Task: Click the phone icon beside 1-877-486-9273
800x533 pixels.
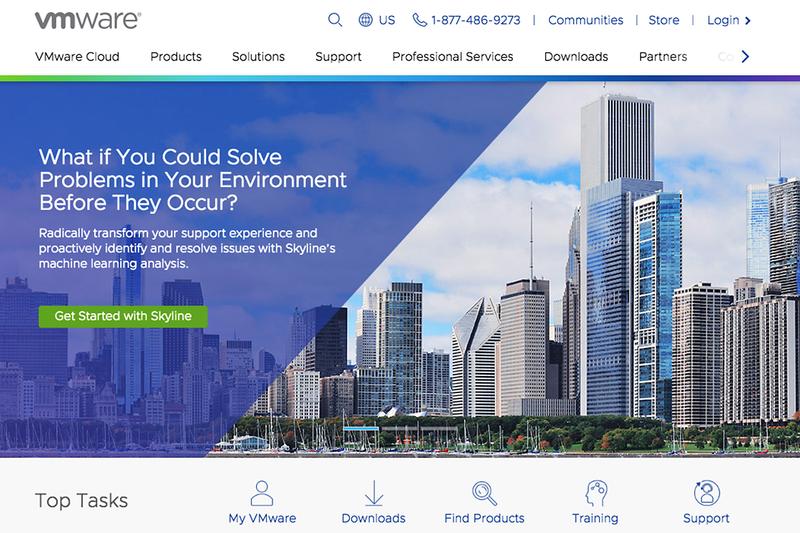Action: point(419,20)
